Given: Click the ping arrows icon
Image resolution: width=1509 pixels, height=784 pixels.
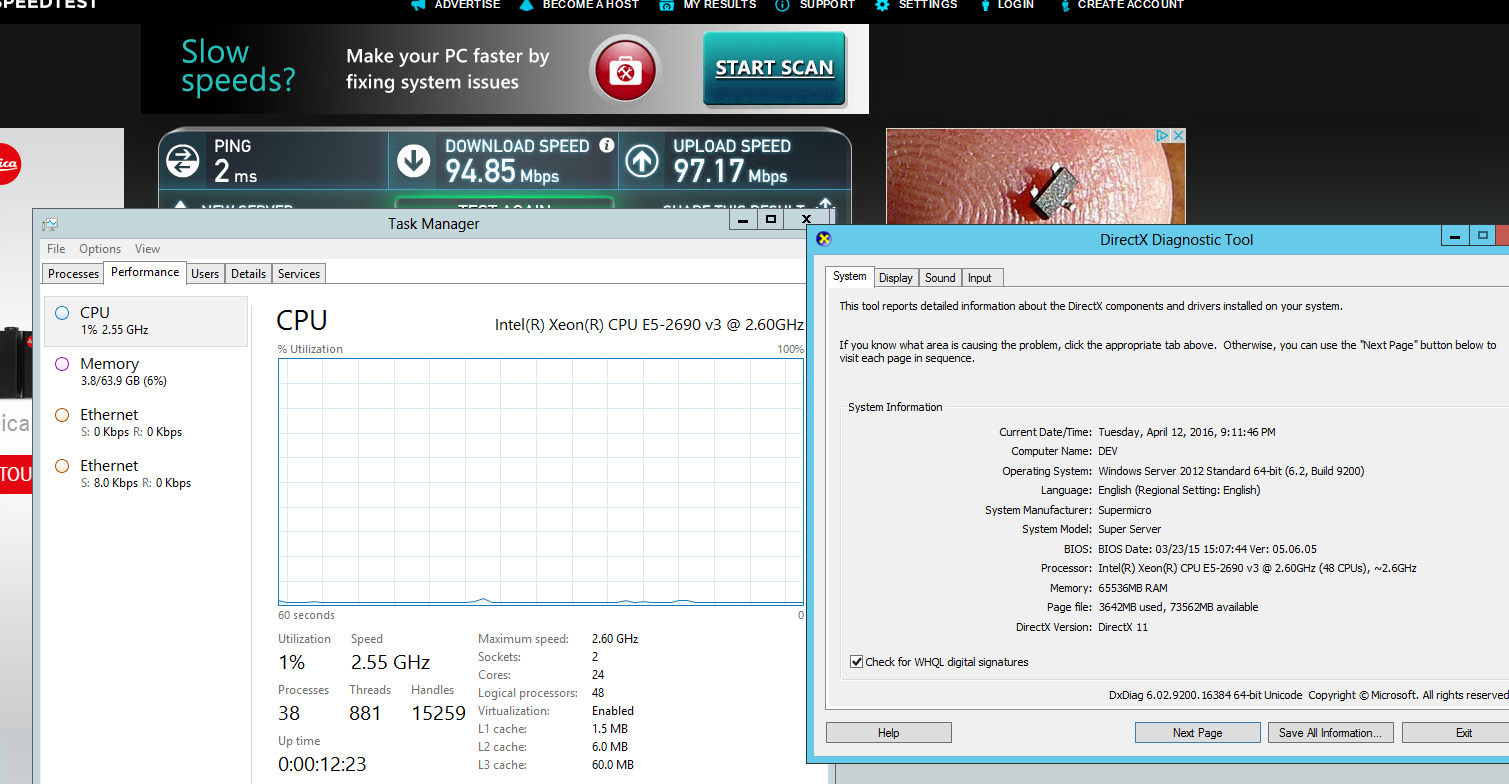Looking at the screenshot, I should point(182,160).
